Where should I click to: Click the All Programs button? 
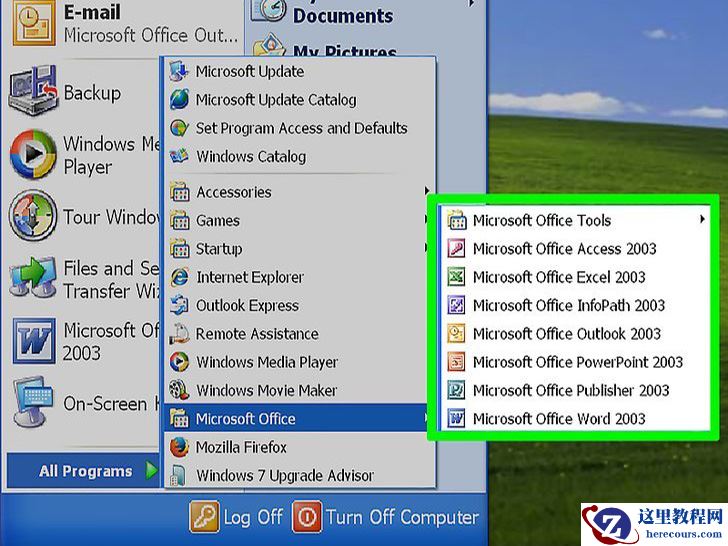pyautogui.click(x=84, y=470)
